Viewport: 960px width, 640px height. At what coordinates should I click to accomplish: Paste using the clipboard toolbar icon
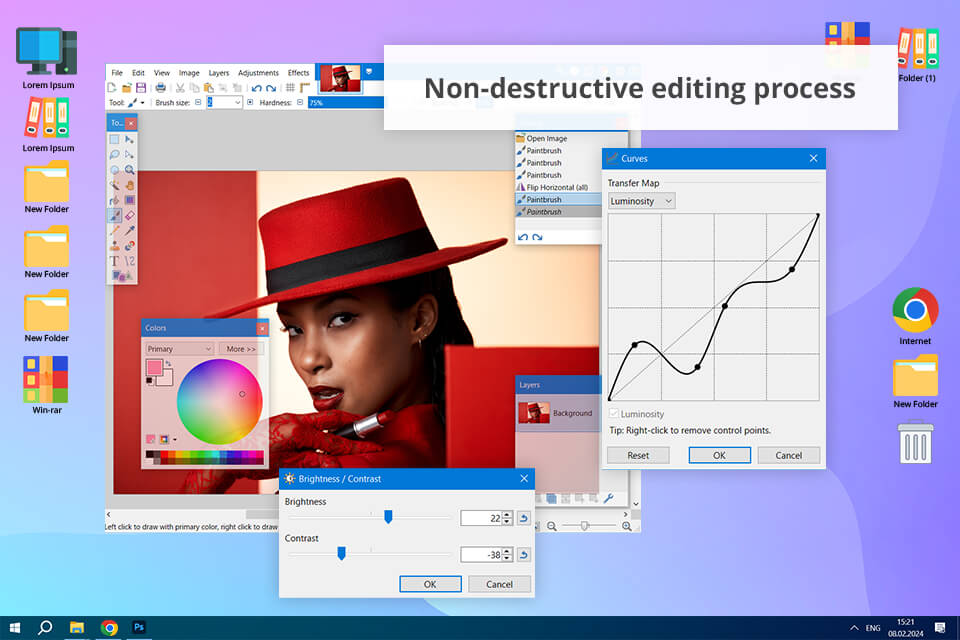pyautogui.click(x=209, y=88)
